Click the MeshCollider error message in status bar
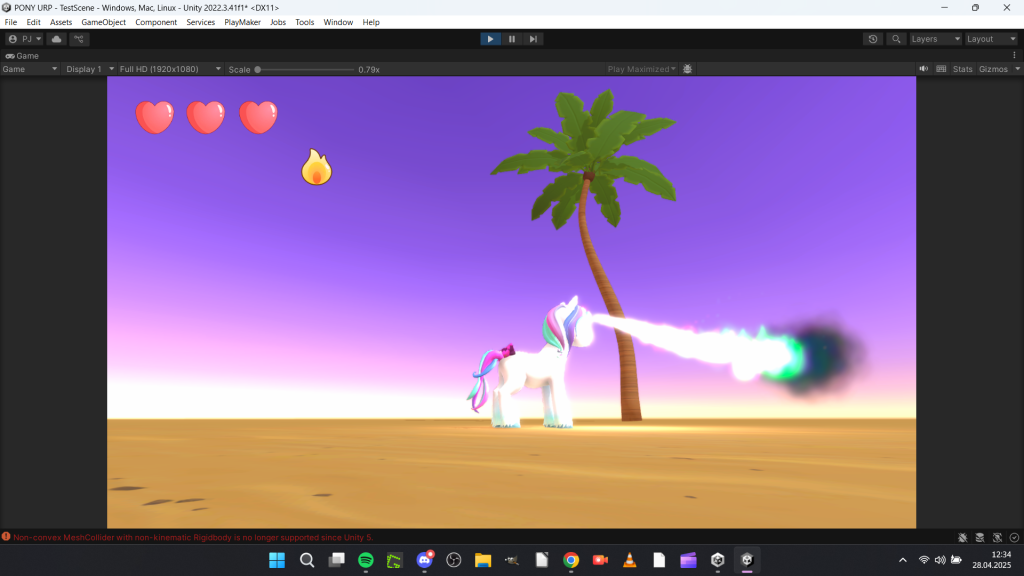 point(192,537)
